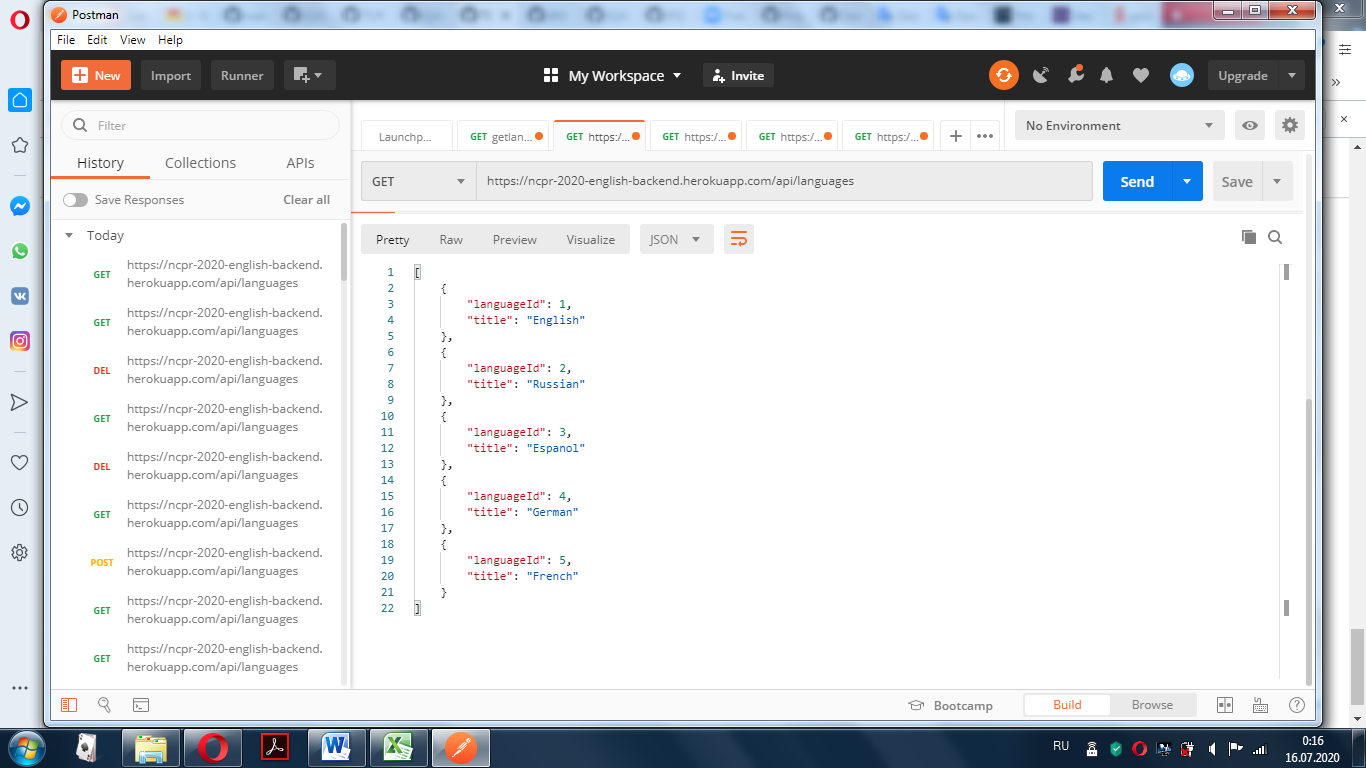This screenshot has height=768, width=1366.
Task: Click the orange sync status icon
Action: coord(1003,75)
